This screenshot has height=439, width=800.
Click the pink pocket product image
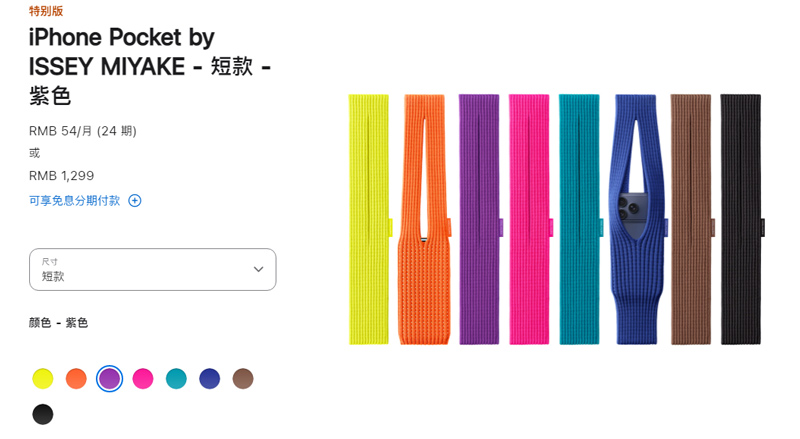530,219
